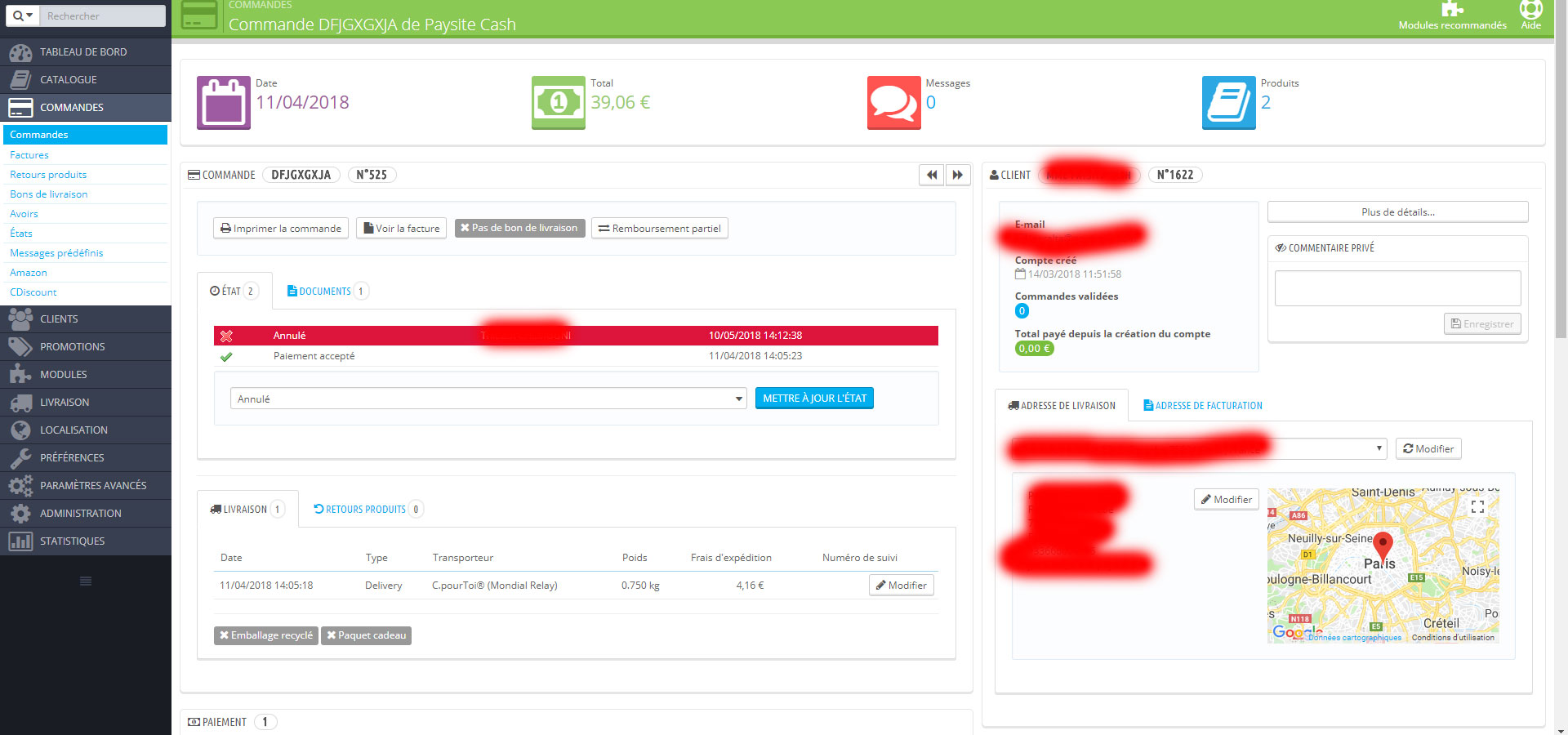This screenshot has height=735, width=1568.
Task: Go to next order arrow button
Action: (958, 175)
